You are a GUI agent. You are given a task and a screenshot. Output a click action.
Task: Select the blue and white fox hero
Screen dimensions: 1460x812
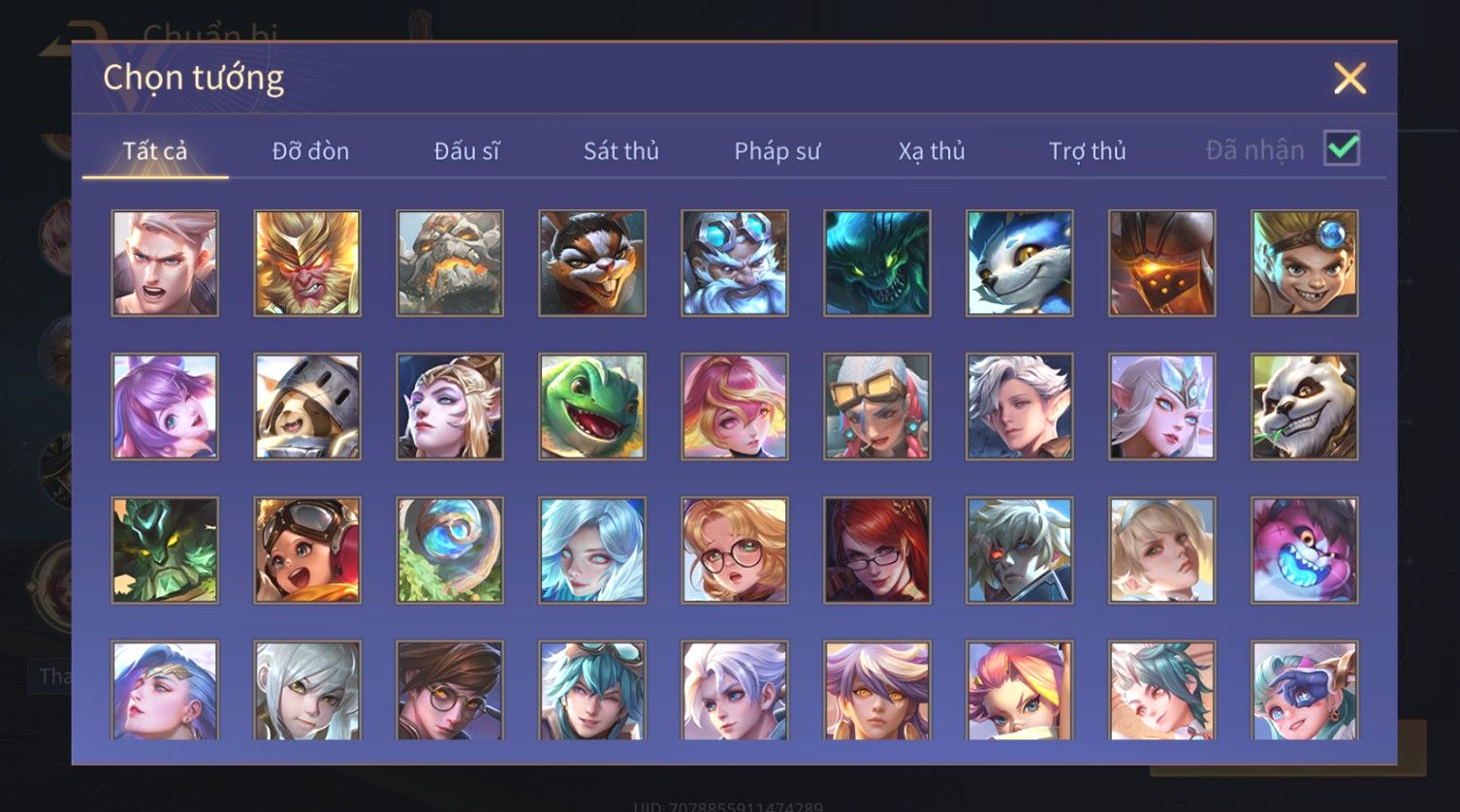click(1020, 264)
